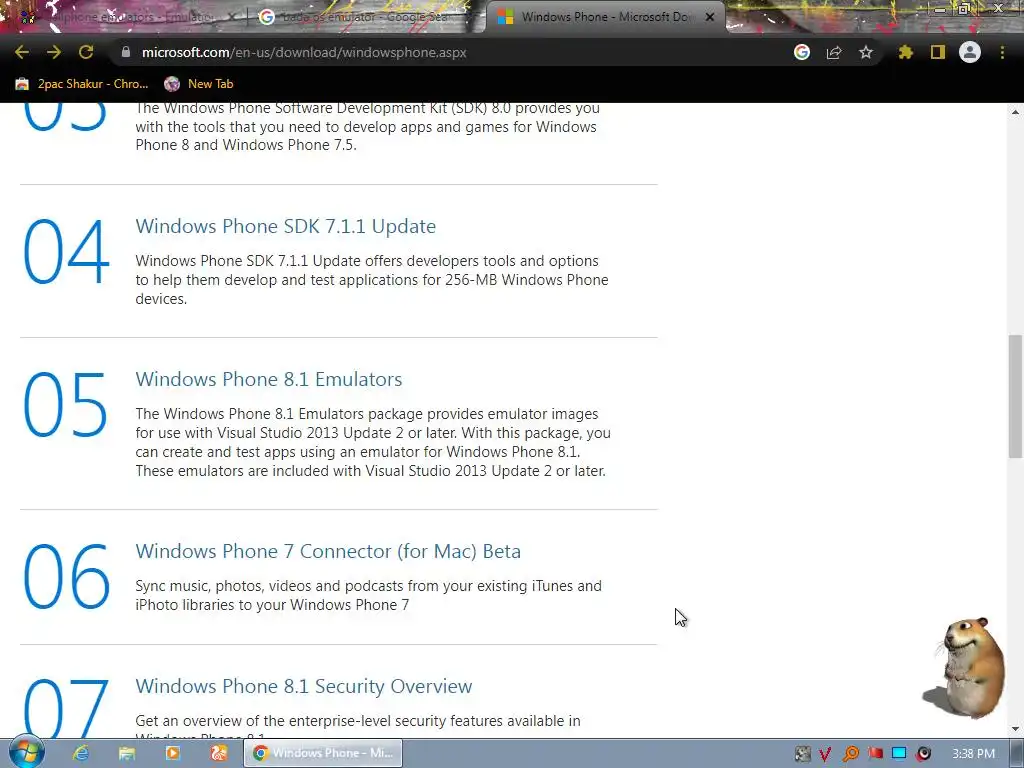Click the orange magnifier tray icon
1024x768 pixels.
tap(850, 754)
